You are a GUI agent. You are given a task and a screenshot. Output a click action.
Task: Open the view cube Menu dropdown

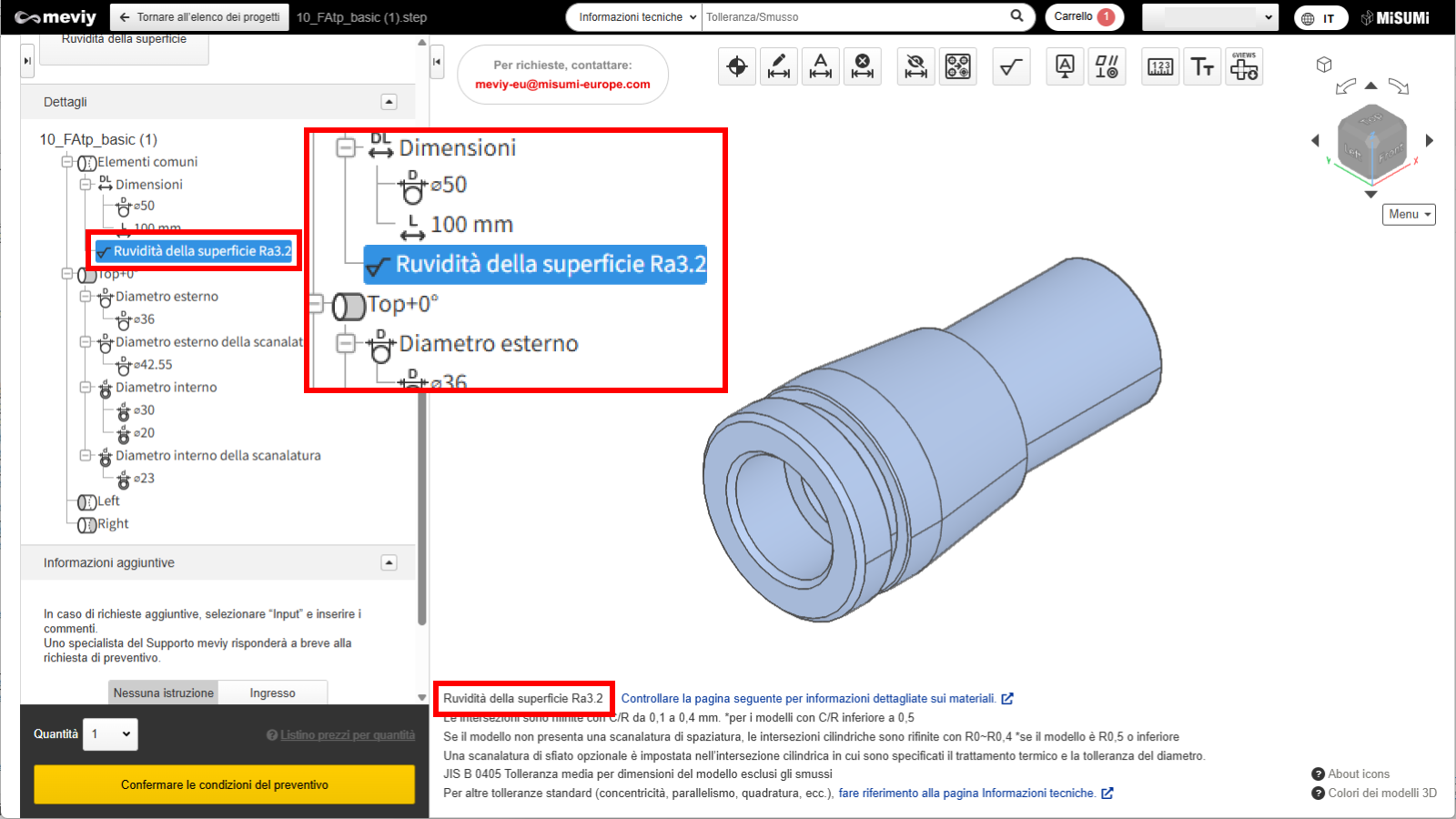click(x=1409, y=214)
